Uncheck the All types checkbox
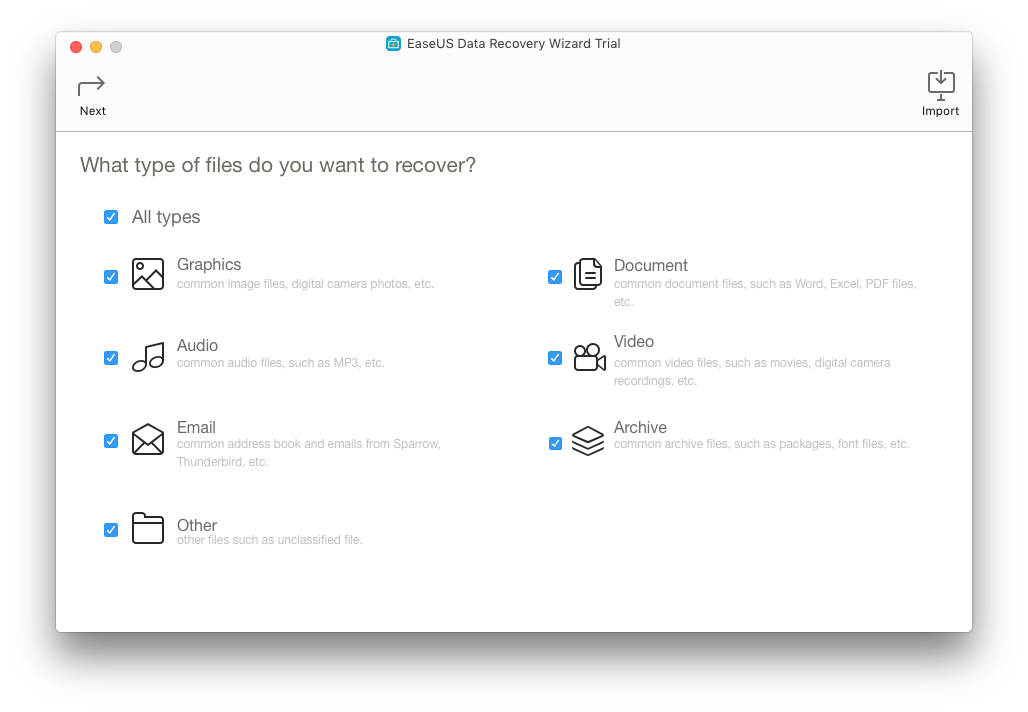 click(111, 217)
